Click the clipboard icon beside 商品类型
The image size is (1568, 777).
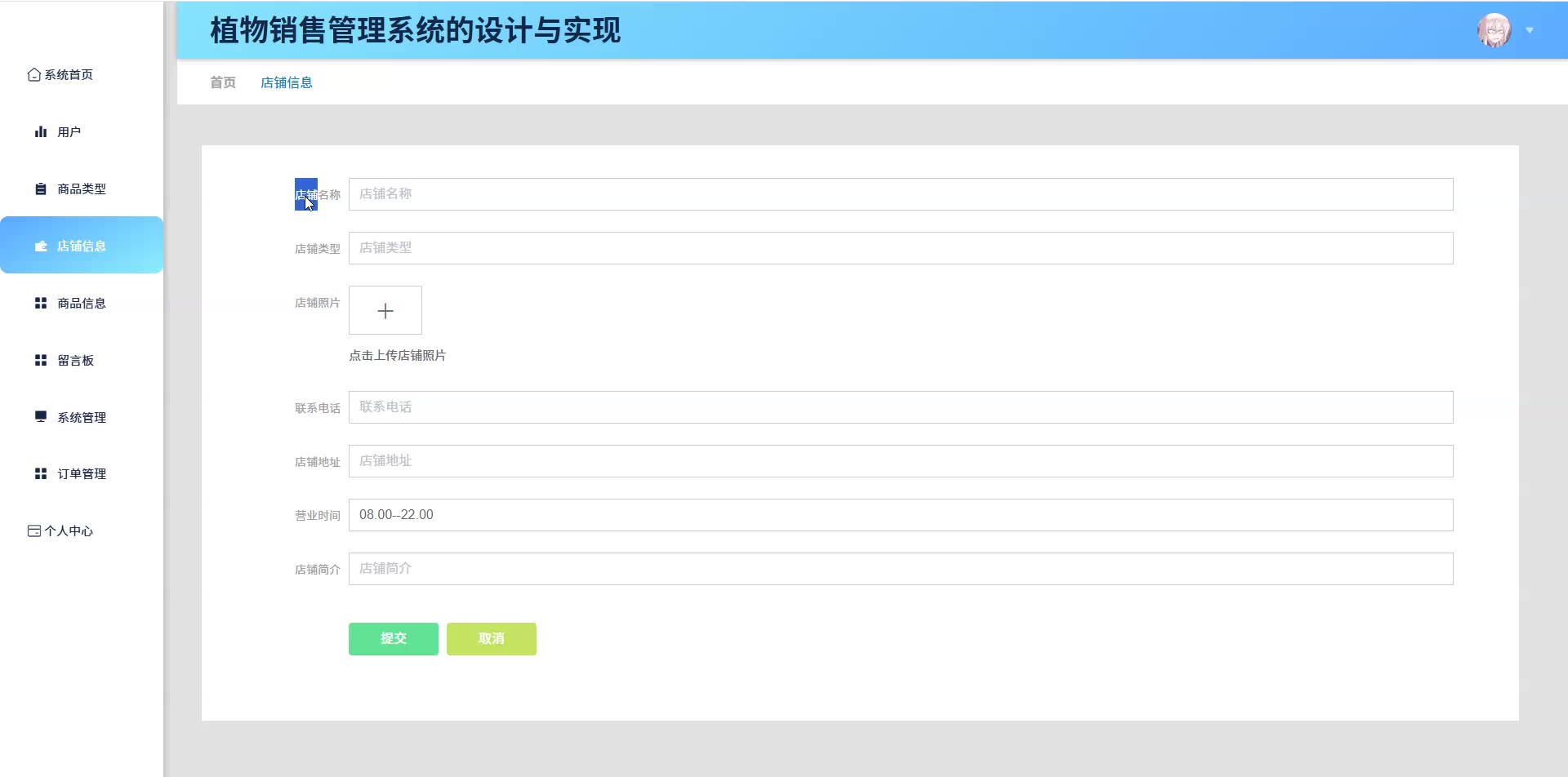click(41, 189)
